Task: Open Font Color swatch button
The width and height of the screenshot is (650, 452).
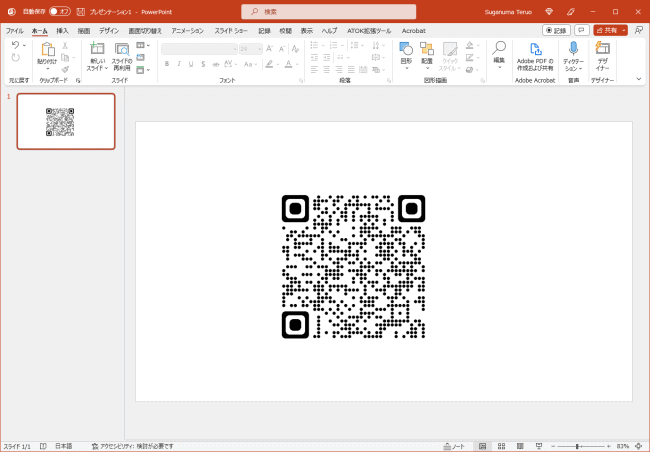Action: 289,64
